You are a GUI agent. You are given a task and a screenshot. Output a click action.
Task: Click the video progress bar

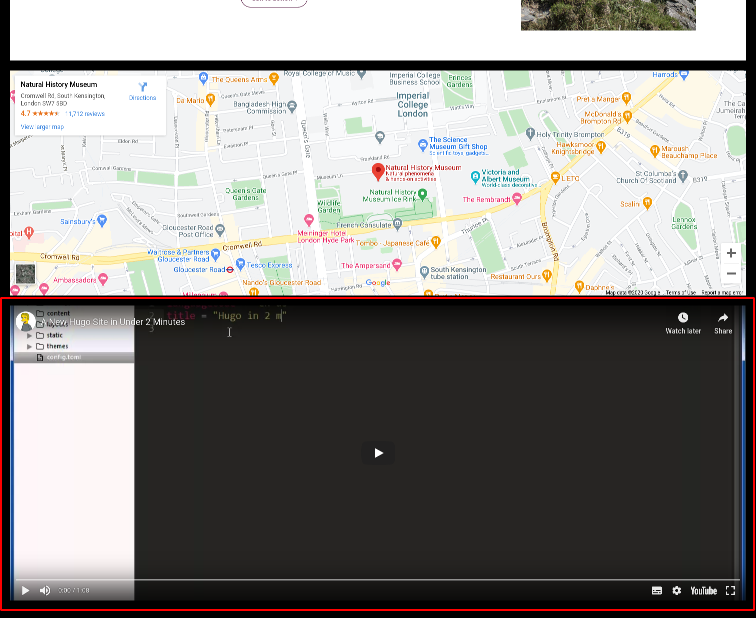pyautogui.click(x=378, y=579)
